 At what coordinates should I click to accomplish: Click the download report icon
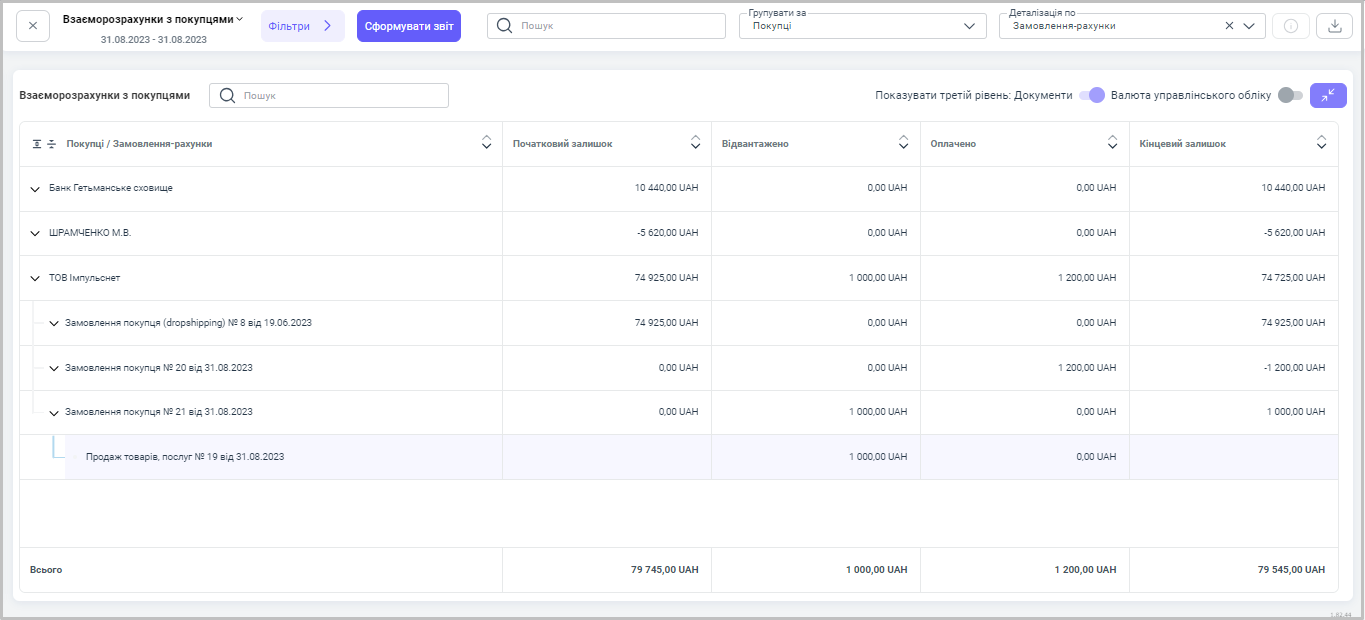click(x=1333, y=26)
